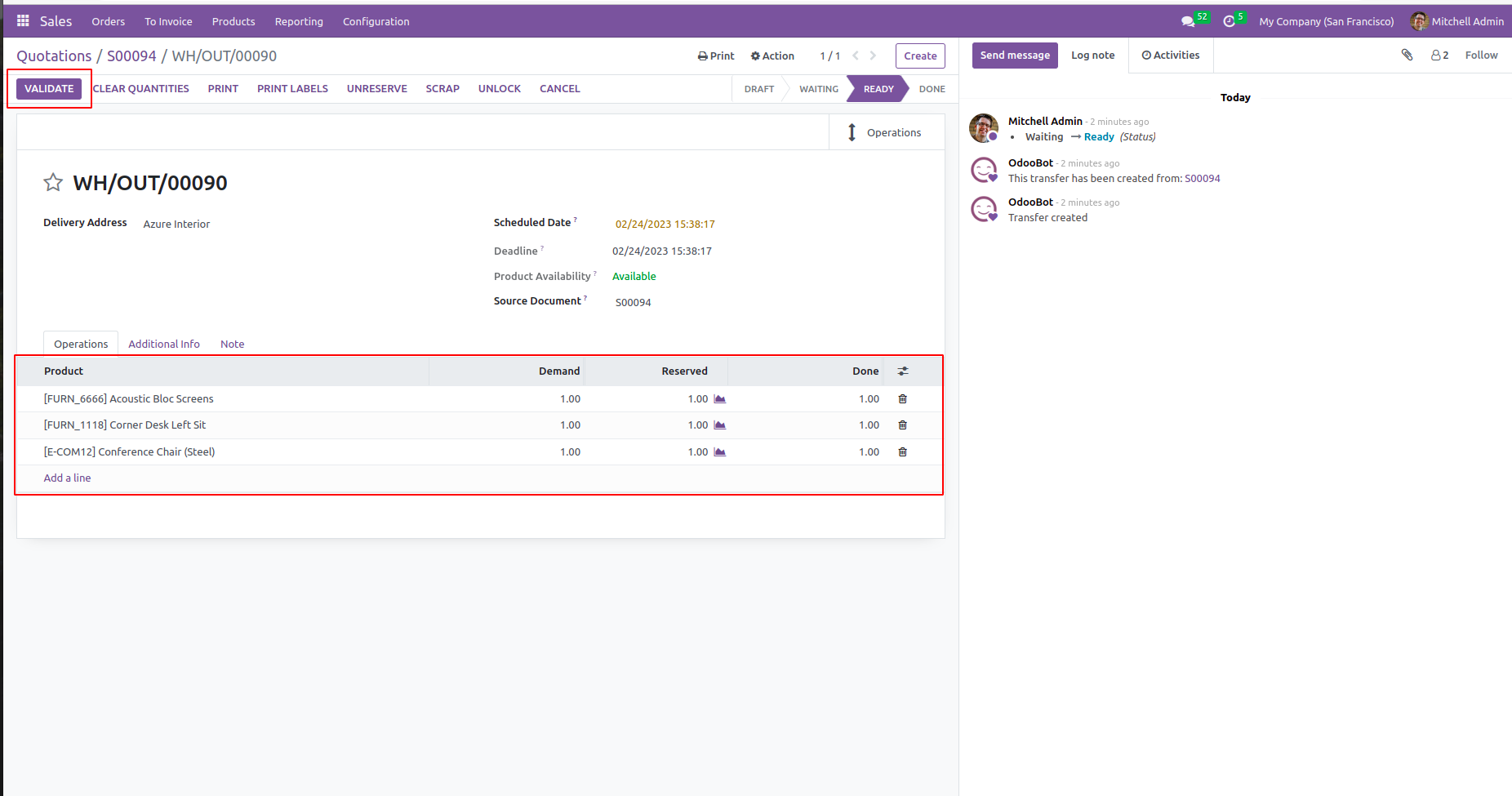This screenshot has height=796, width=1512.
Task: Click the S00094 link in the chatter
Action: coord(1202,179)
